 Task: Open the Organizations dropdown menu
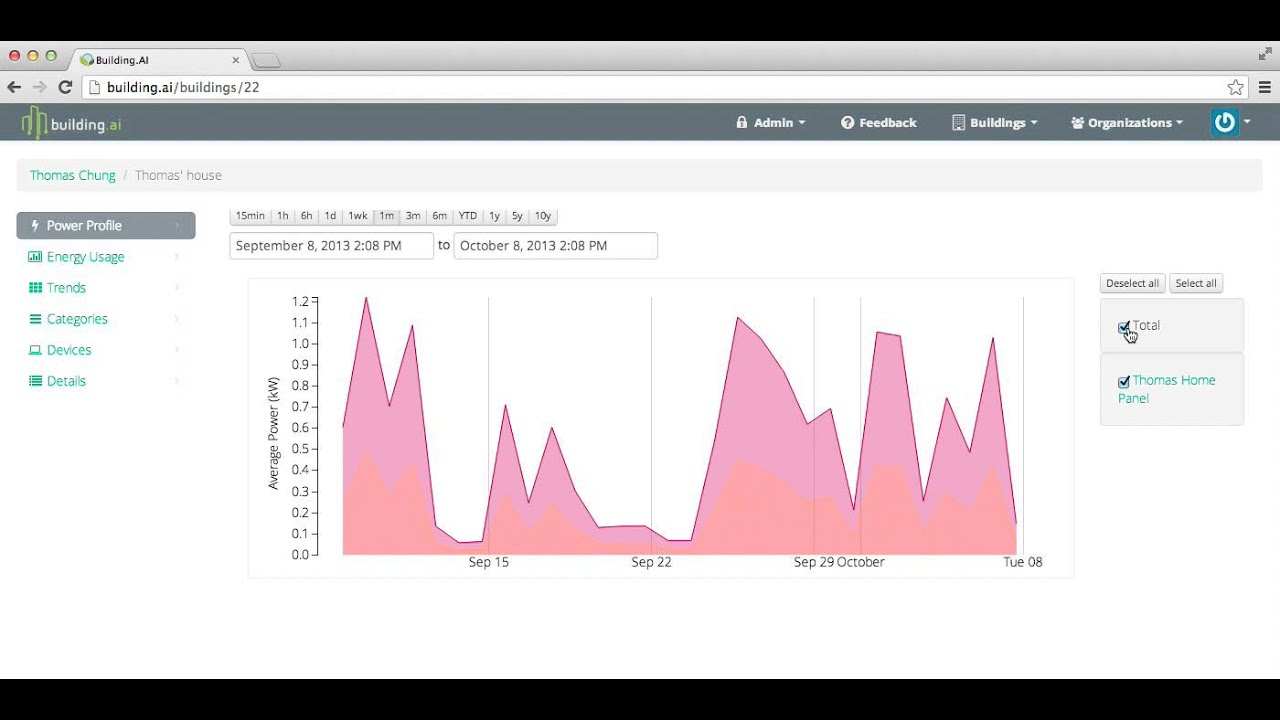1127,123
